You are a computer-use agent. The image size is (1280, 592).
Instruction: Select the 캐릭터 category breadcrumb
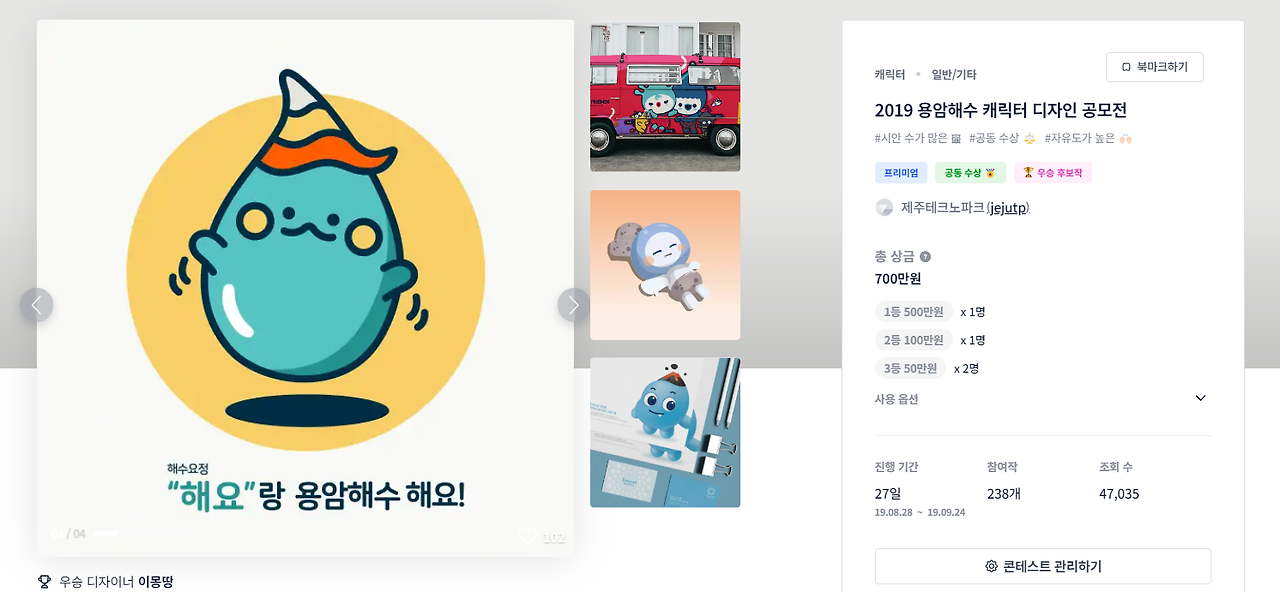pos(890,75)
